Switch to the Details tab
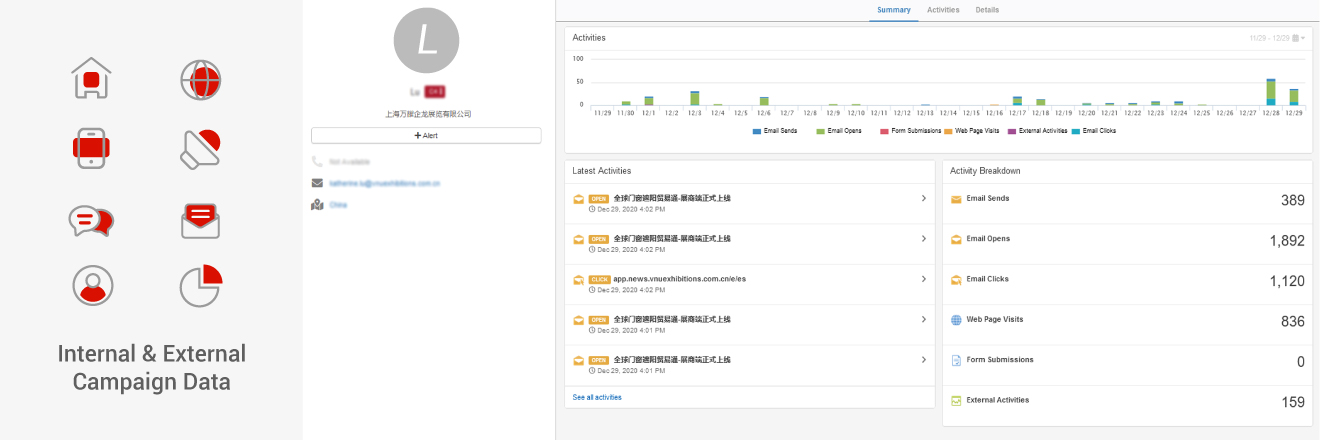Image resolution: width=1320 pixels, height=440 pixels. (x=987, y=10)
